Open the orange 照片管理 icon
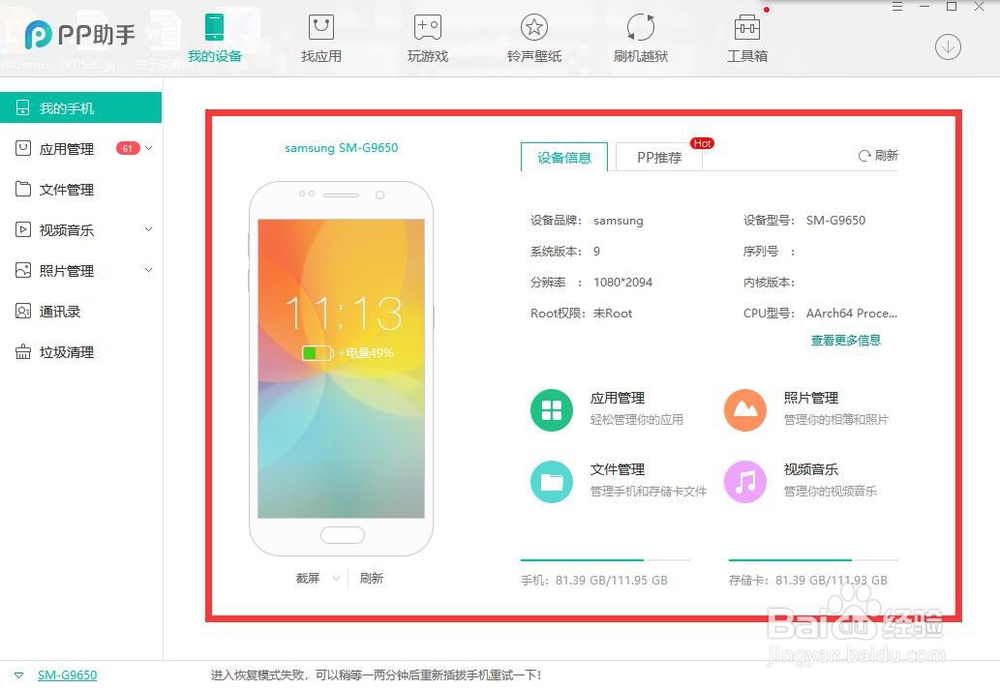1000x689 pixels. click(745, 410)
